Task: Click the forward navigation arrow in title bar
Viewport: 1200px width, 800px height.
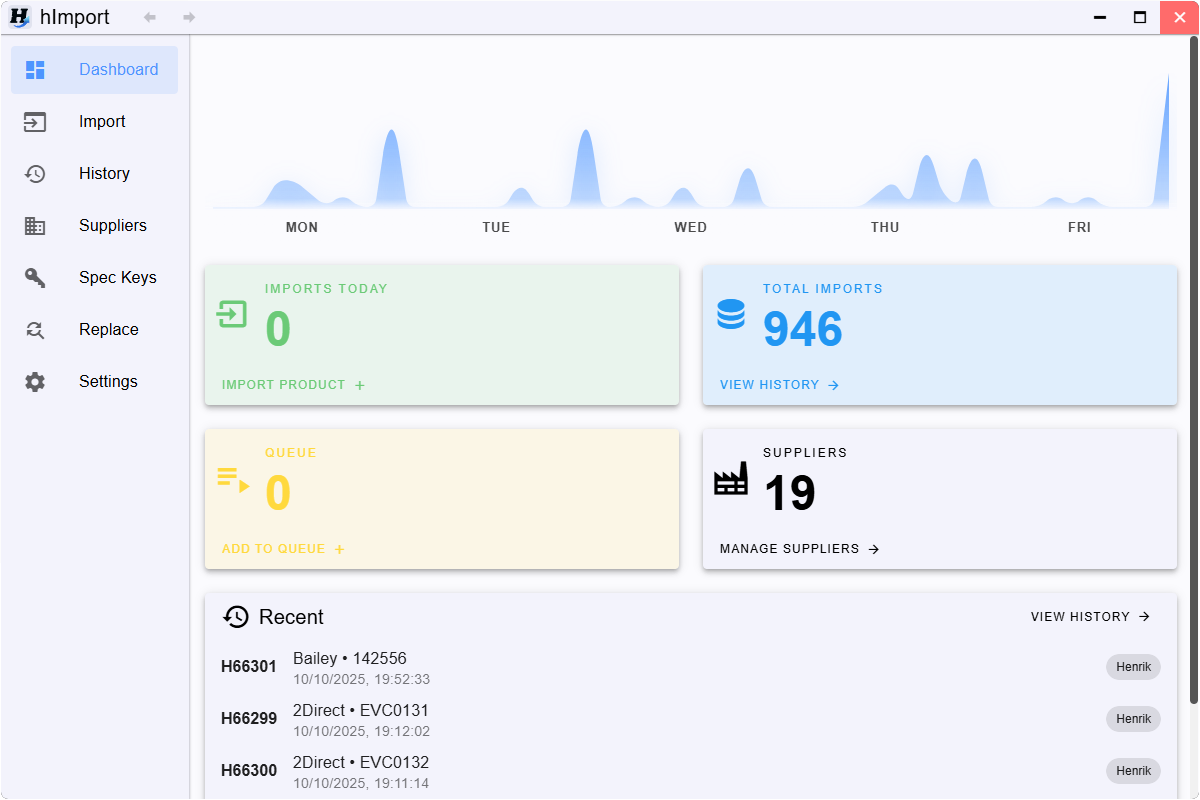Action: [189, 17]
